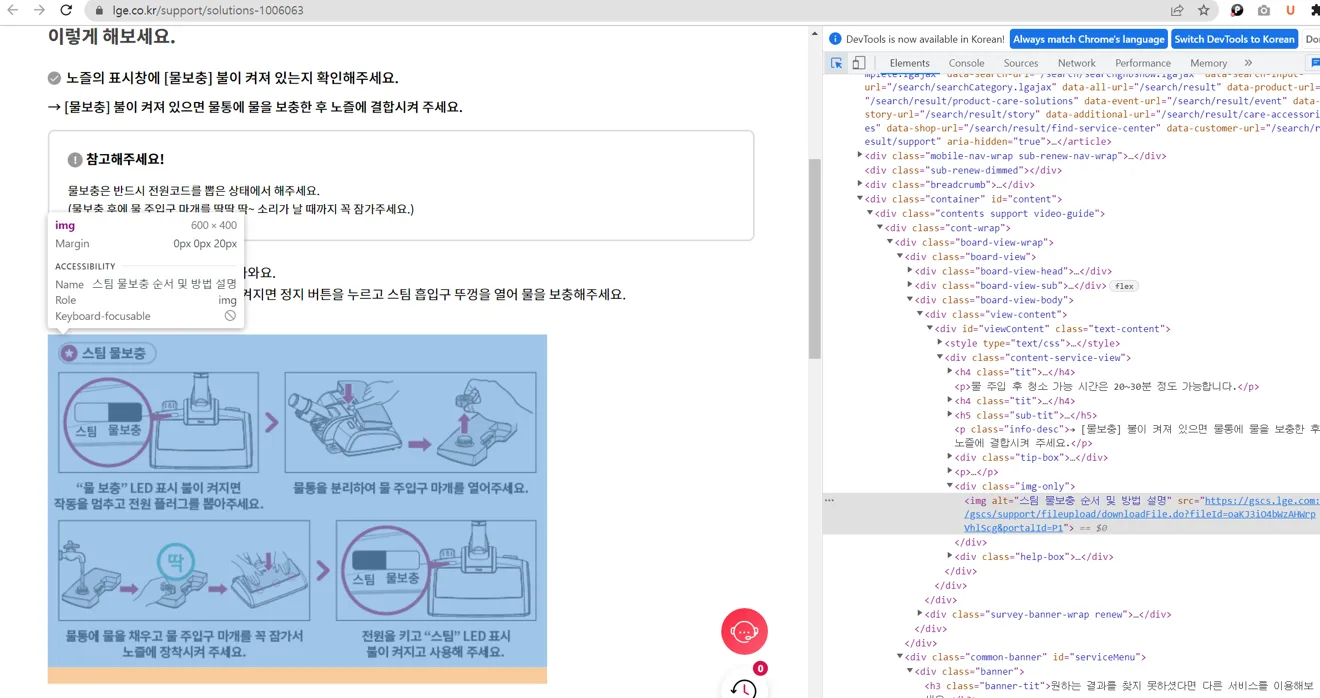Show more DevTools tabs with chevron

1248,63
